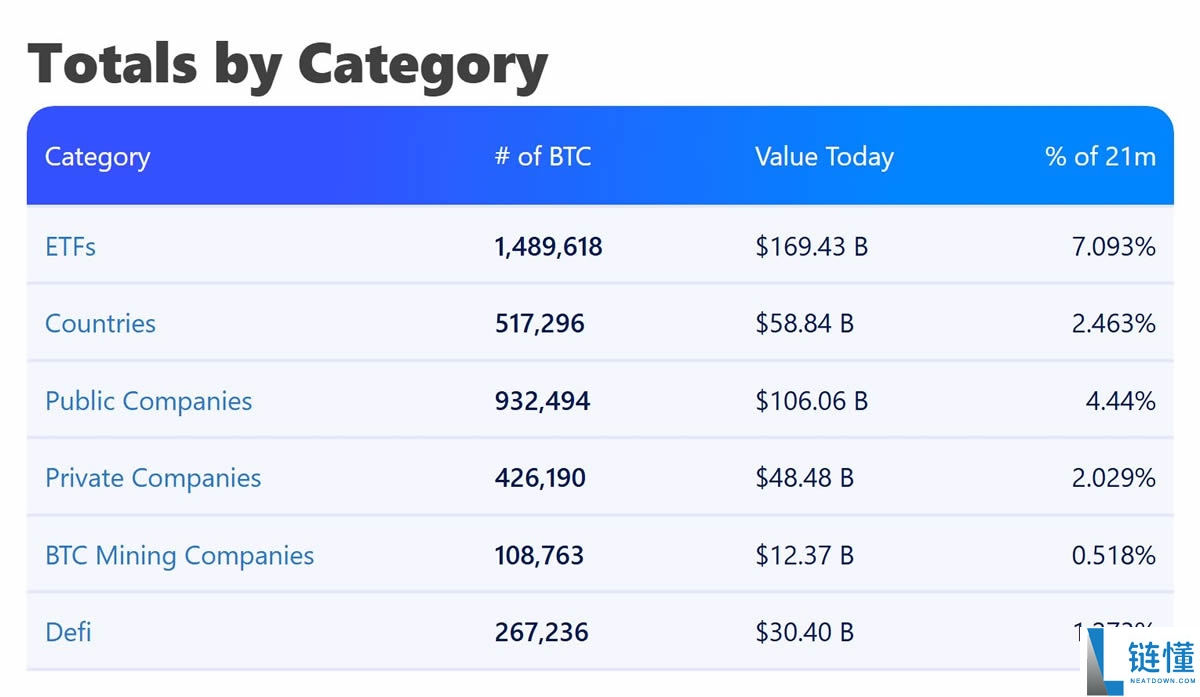This screenshot has height=697, width=1200.
Task: Open the Private Companies link
Action: [x=153, y=478]
